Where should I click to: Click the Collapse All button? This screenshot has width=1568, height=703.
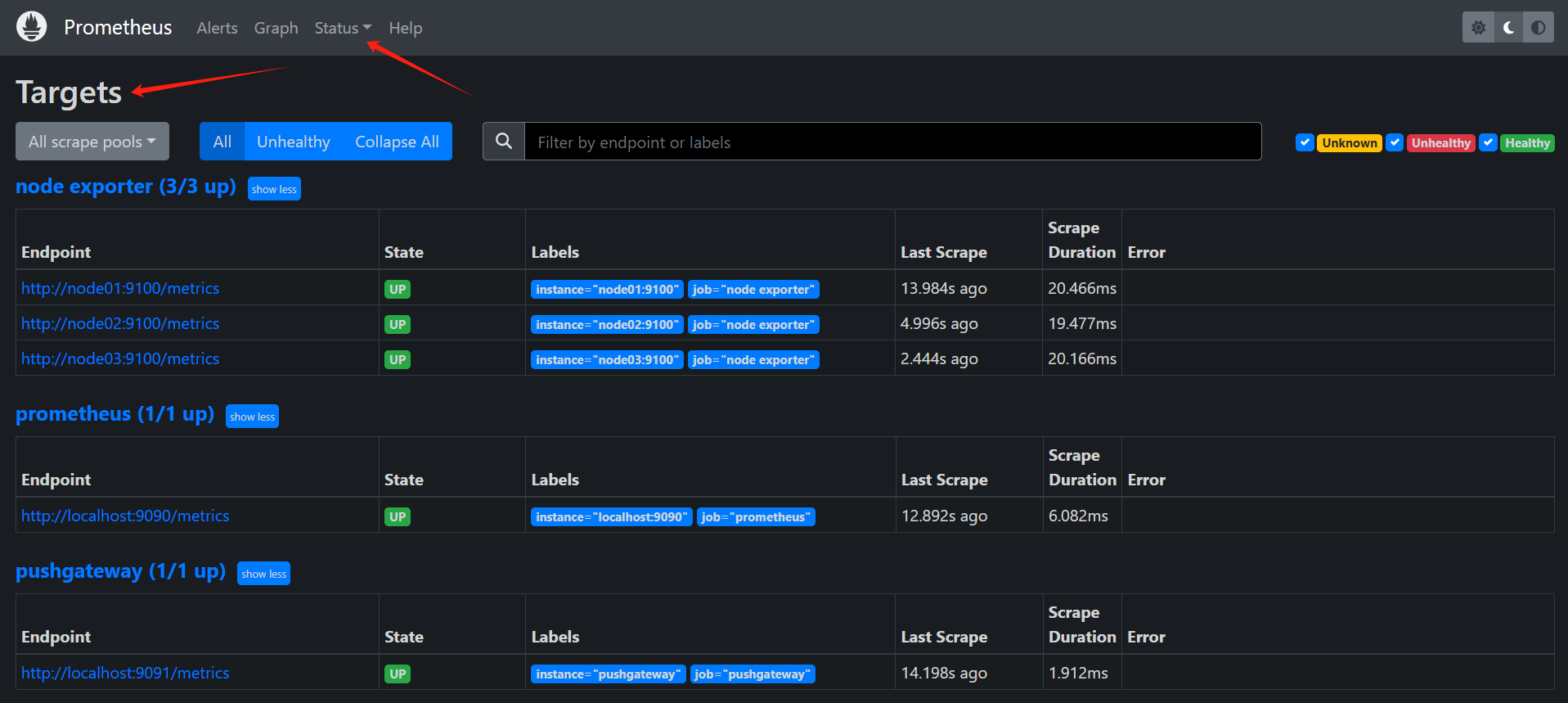tap(397, 142)
